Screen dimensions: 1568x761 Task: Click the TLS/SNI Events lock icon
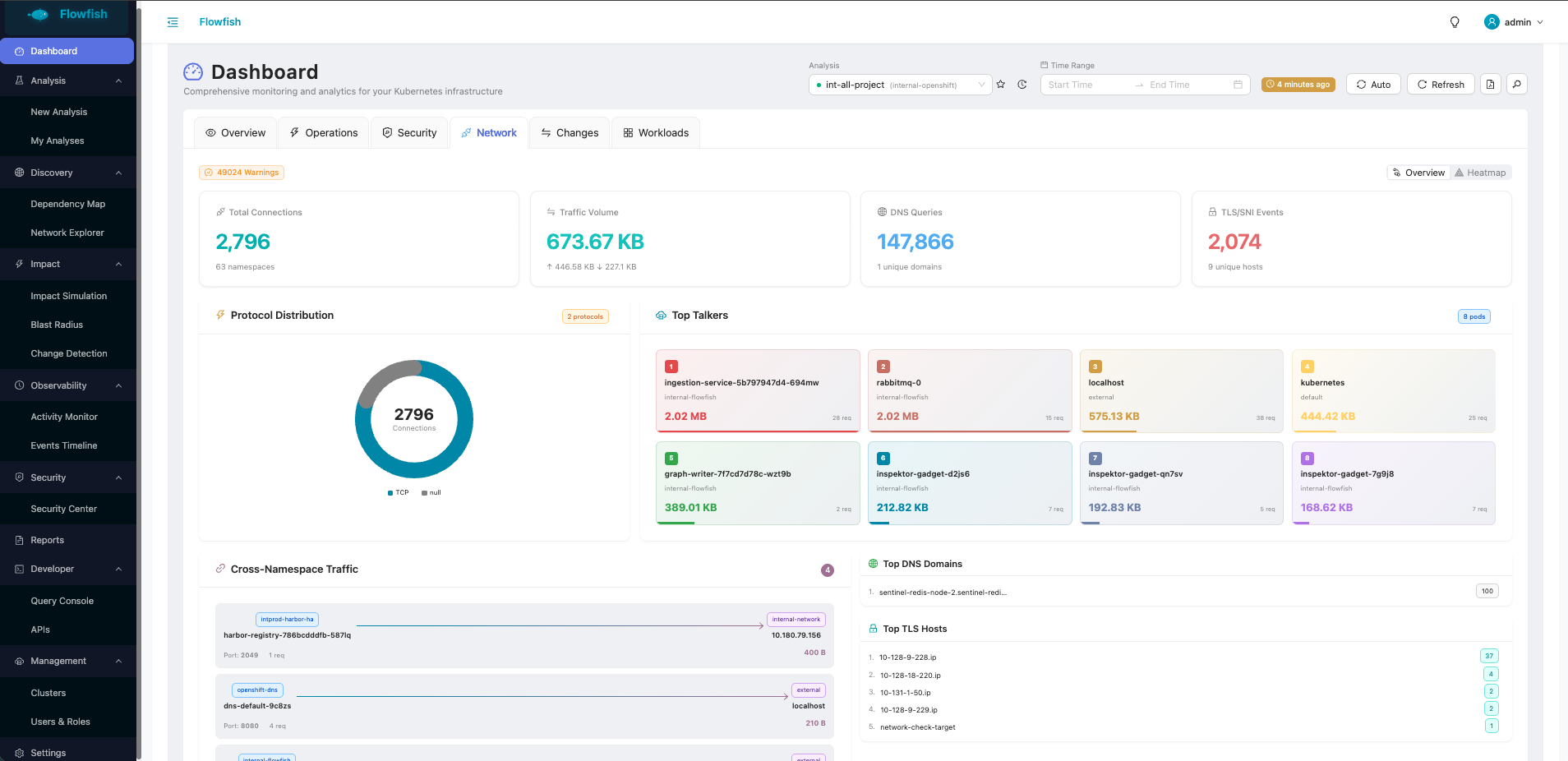1212,212
